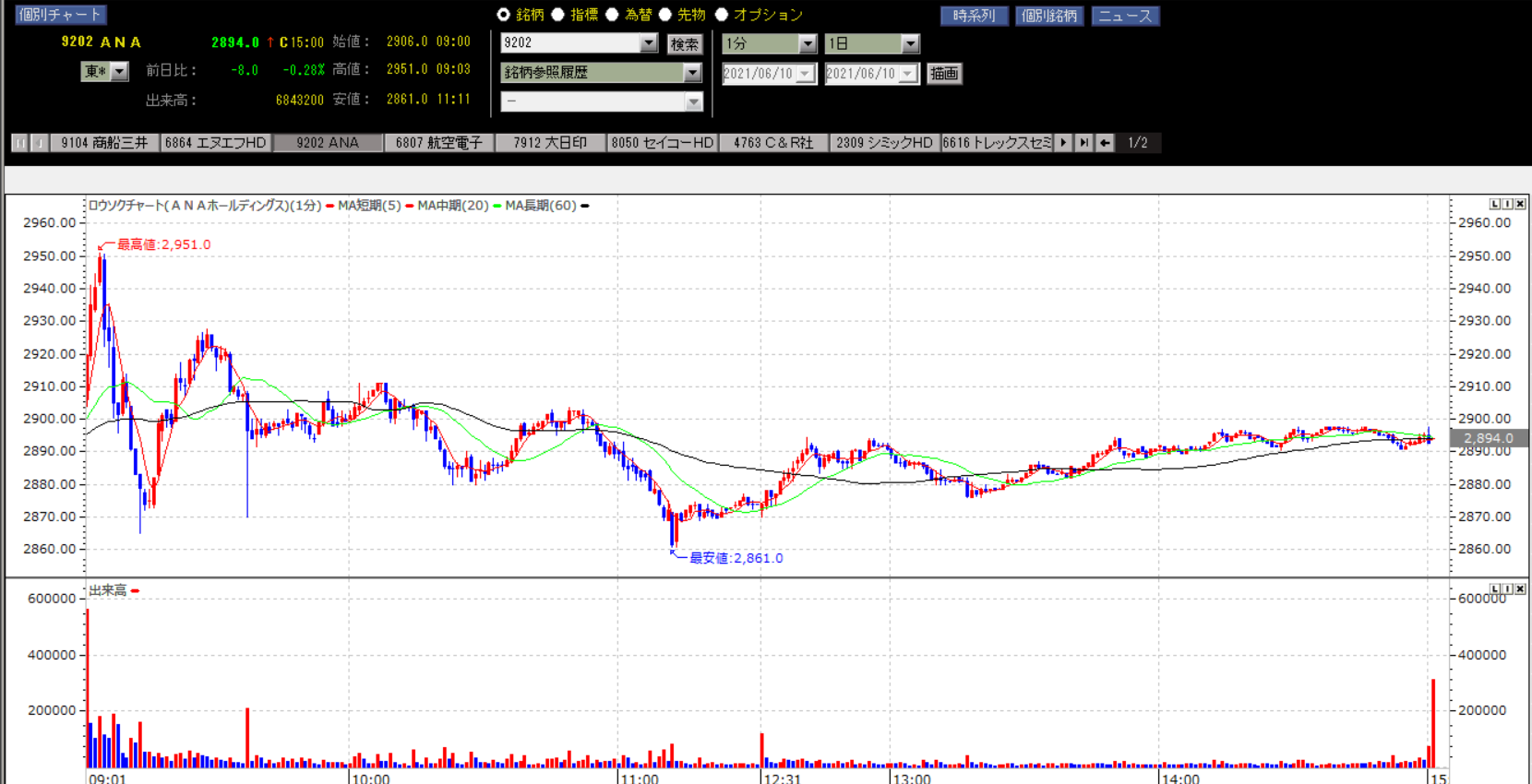Click the 検索 search button
This screenshot has height=784, width=1532.
pyautogui.click(x=685, y=44)
